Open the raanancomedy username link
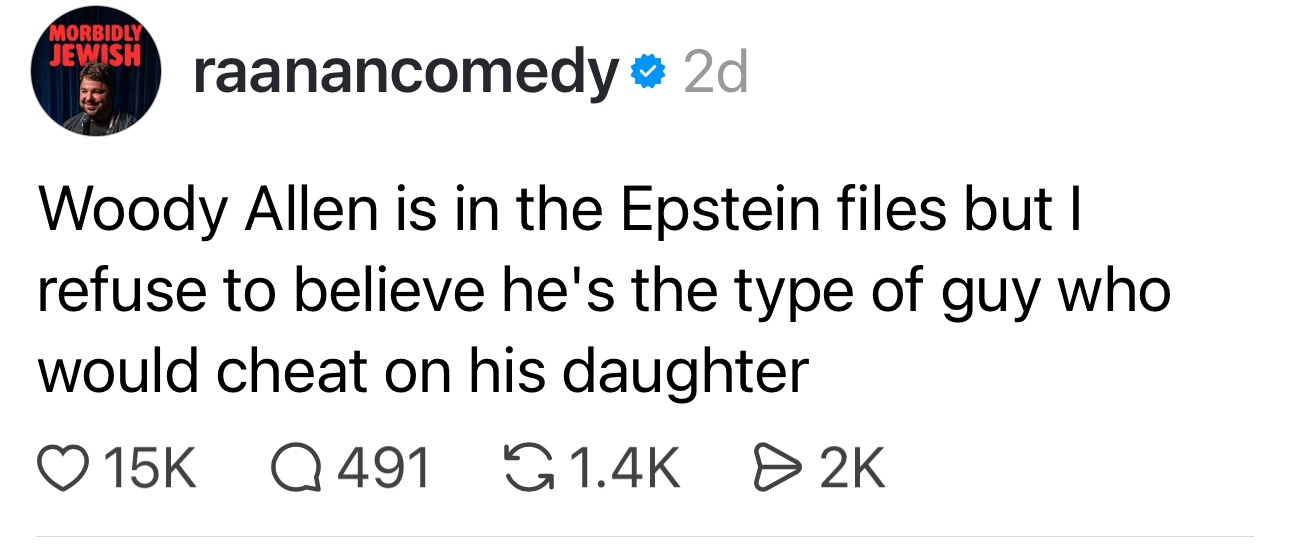Viewport: 1290px width, 549px height. [x=406, y=73]
